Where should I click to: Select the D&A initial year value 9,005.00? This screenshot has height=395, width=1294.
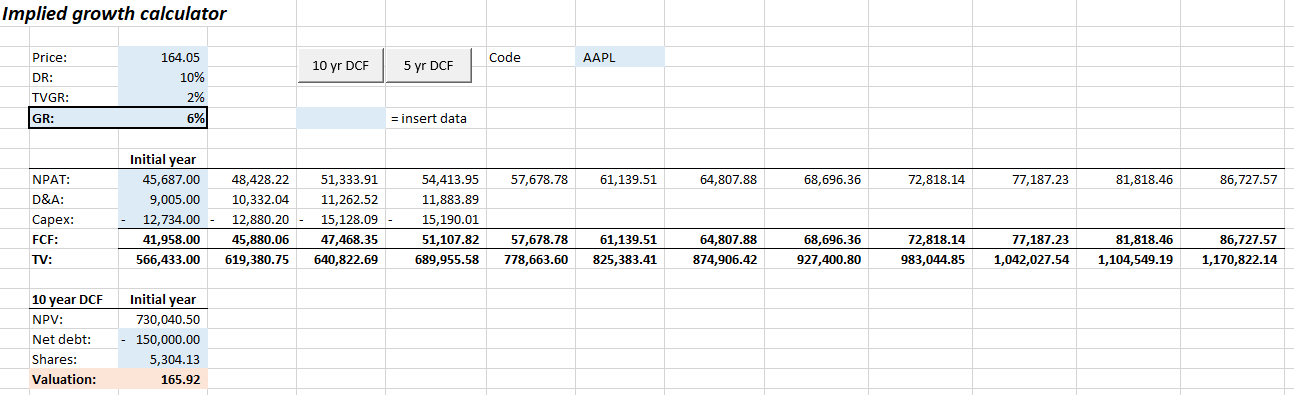(x=163, y=199)
